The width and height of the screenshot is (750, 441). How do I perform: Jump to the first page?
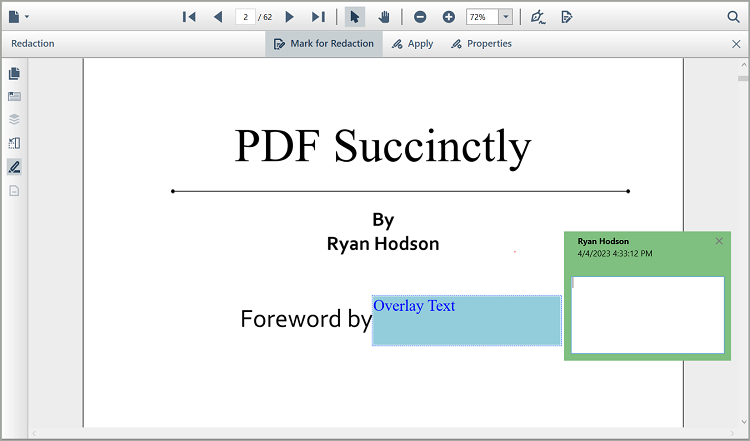coord(189,17)
